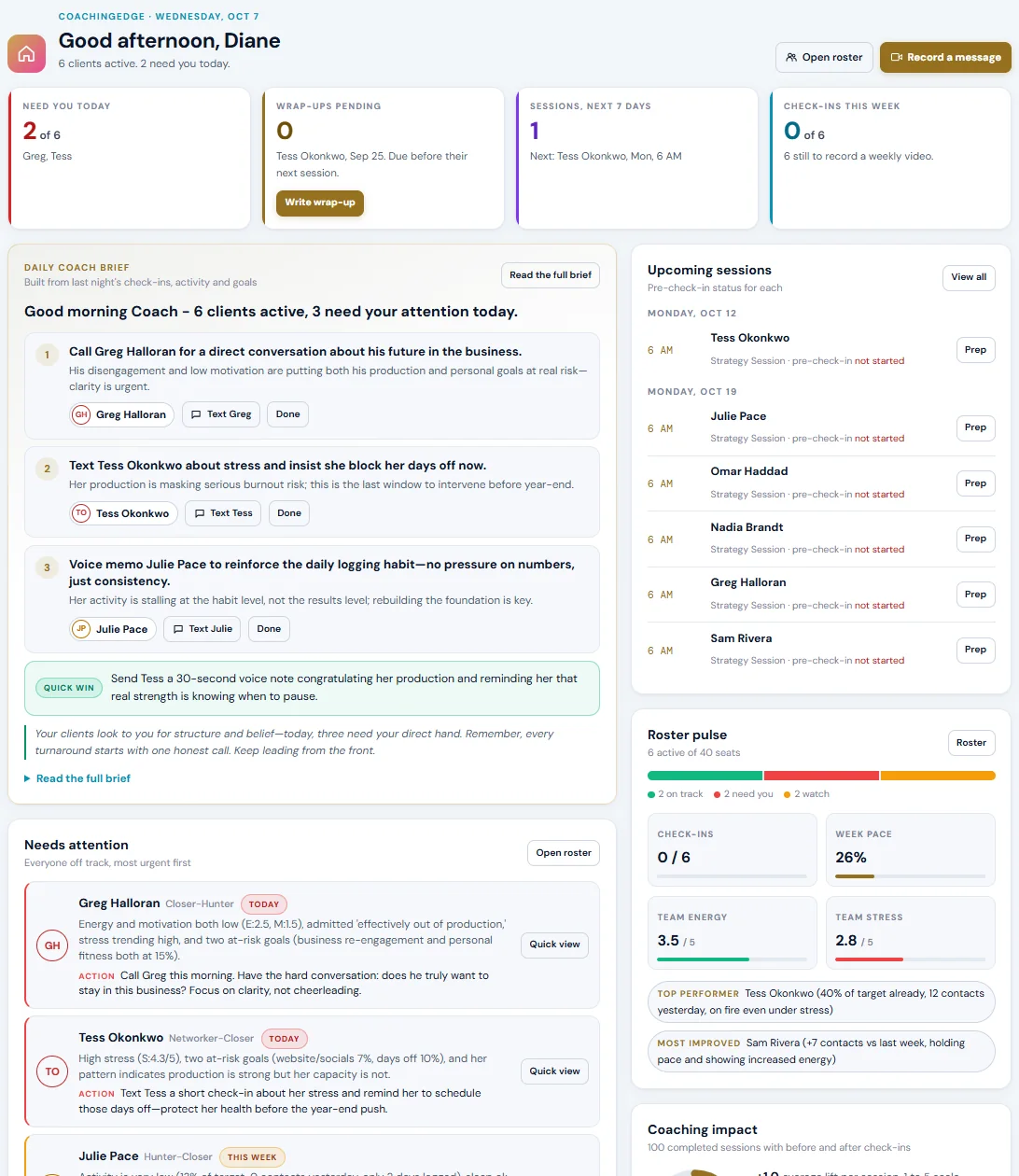Click the '2 watch' legend label
This screenshot has height=1176, width=1019.
[x=812, y=794]
